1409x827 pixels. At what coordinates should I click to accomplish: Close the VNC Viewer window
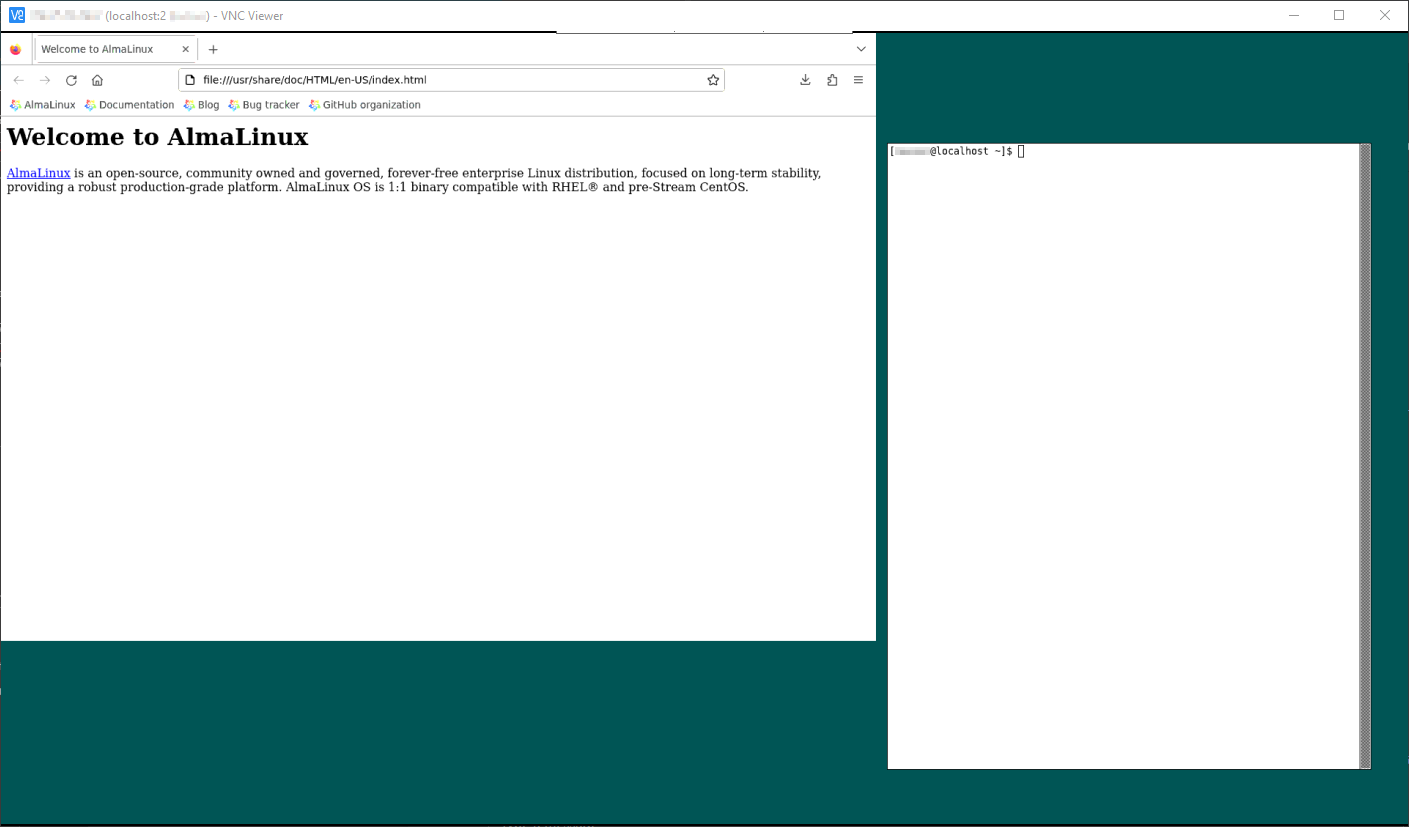point(1385,15)
